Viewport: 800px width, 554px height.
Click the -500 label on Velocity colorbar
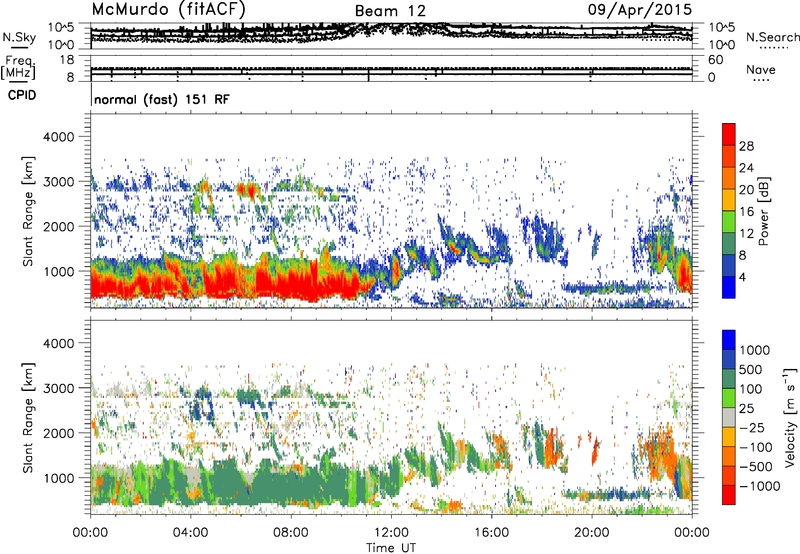756,466
